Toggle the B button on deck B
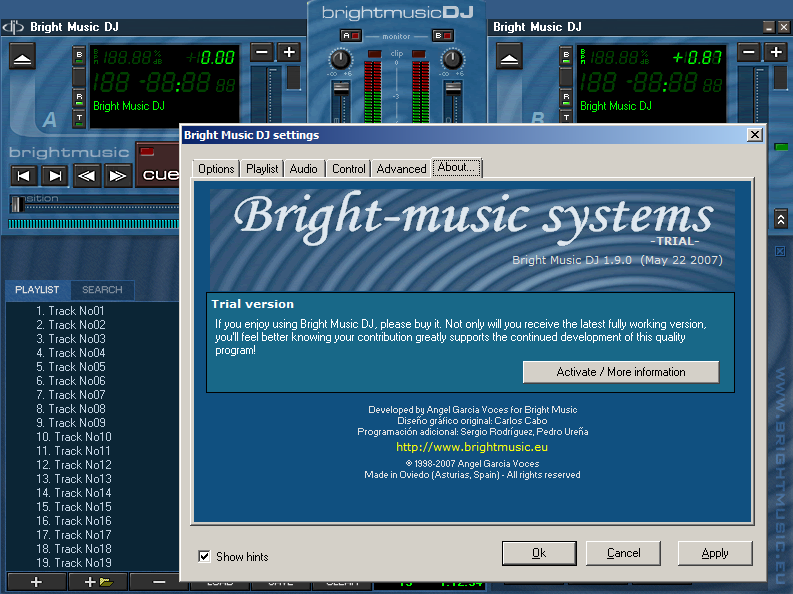This screenshot has width=793, height=594. pos(566,56)
